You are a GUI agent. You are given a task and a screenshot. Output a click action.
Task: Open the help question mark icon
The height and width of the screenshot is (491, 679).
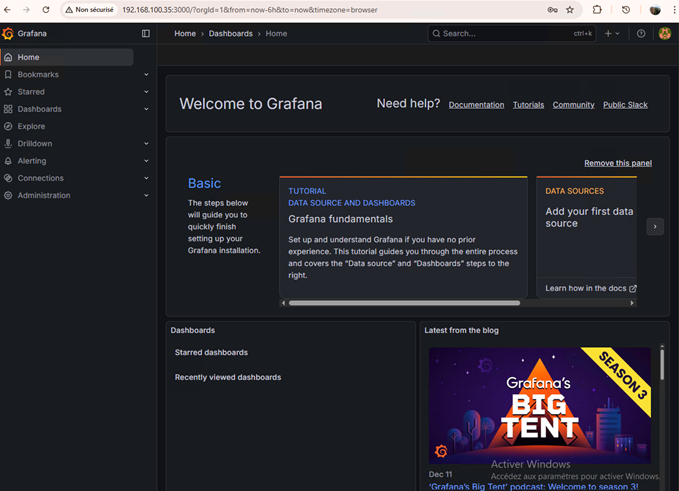point(641,33)
